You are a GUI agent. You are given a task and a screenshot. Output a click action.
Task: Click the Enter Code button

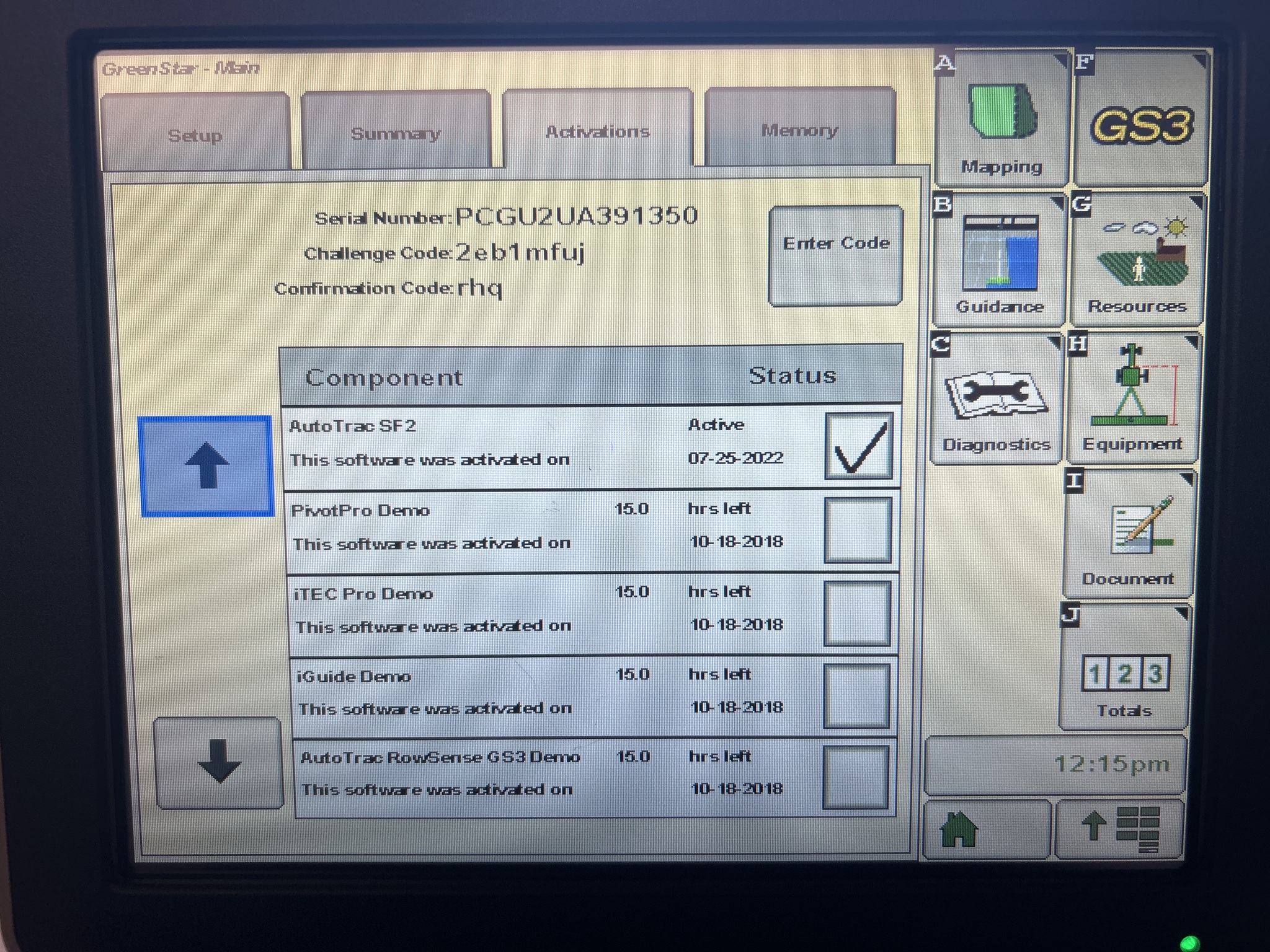836,255
